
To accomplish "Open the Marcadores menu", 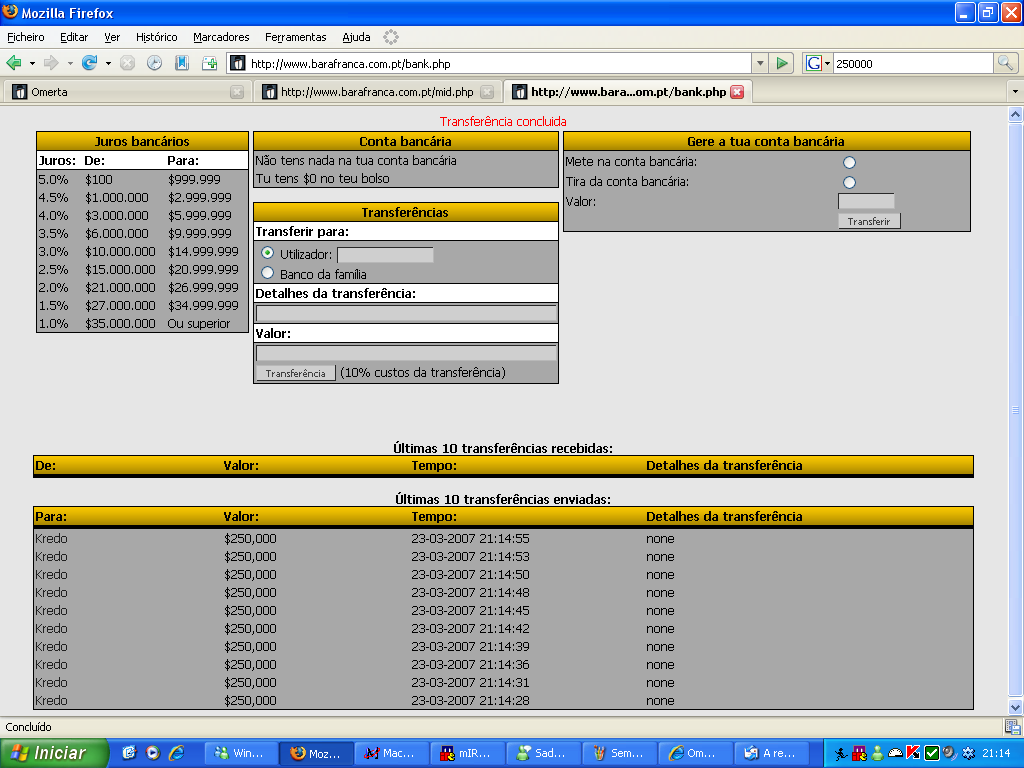I will 221,37.
